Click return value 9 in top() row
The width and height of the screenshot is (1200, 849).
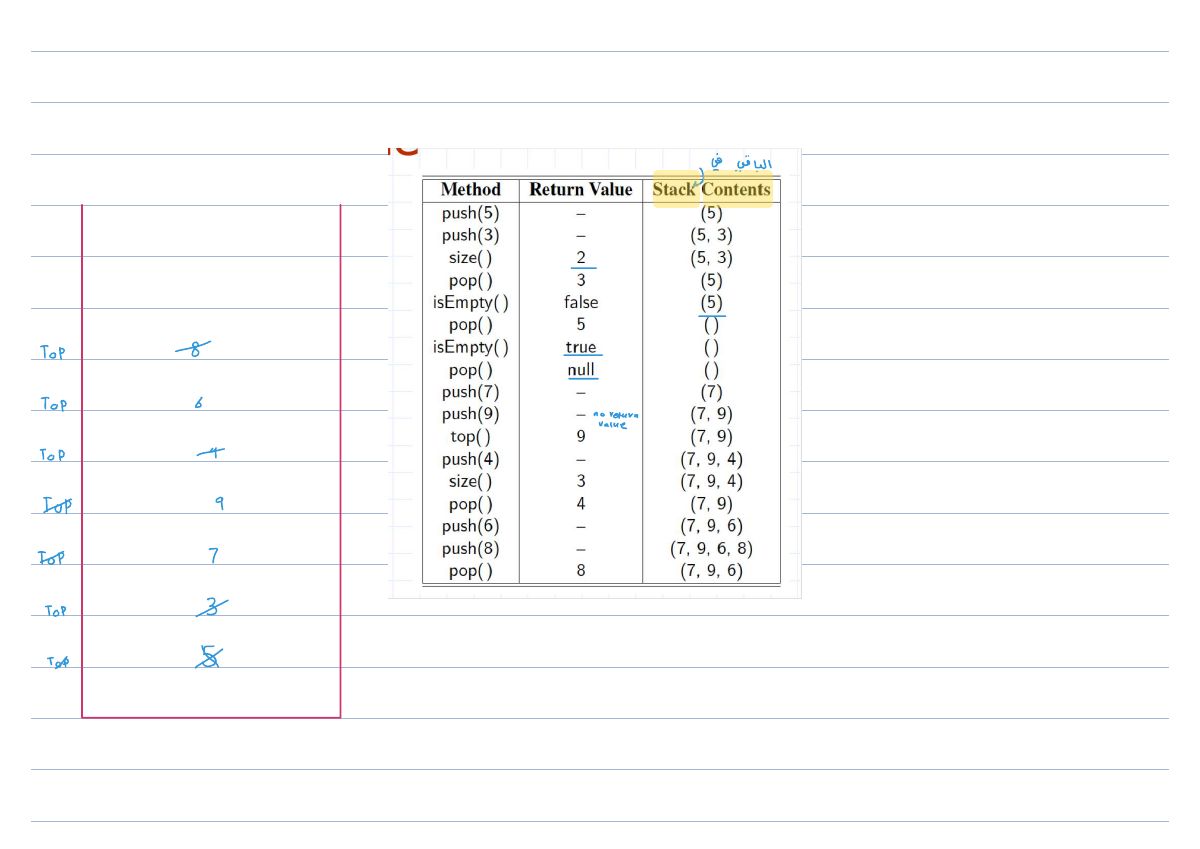coord(581,436)
